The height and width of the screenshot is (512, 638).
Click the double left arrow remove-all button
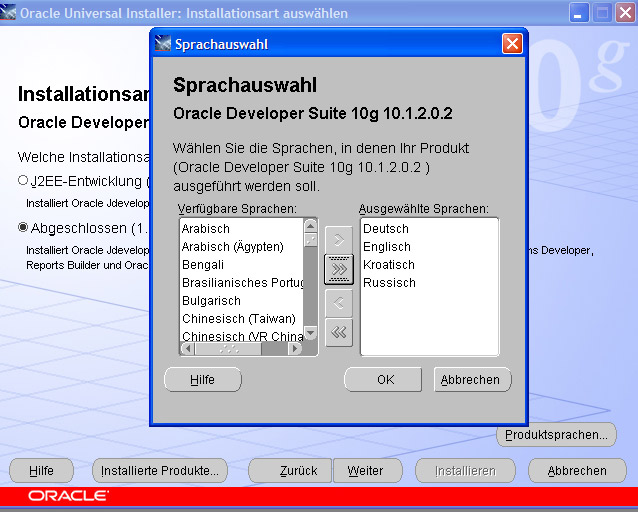click(x=339, y=333)
